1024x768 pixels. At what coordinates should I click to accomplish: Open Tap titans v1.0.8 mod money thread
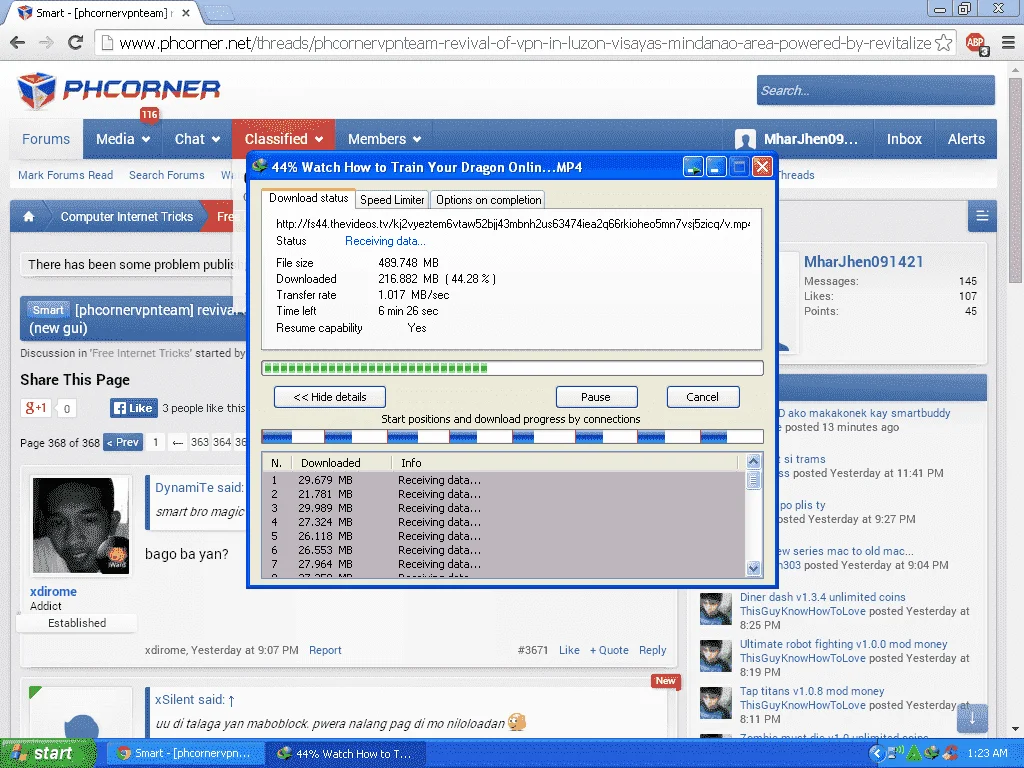pyautogui.click(x=812, y=691)
